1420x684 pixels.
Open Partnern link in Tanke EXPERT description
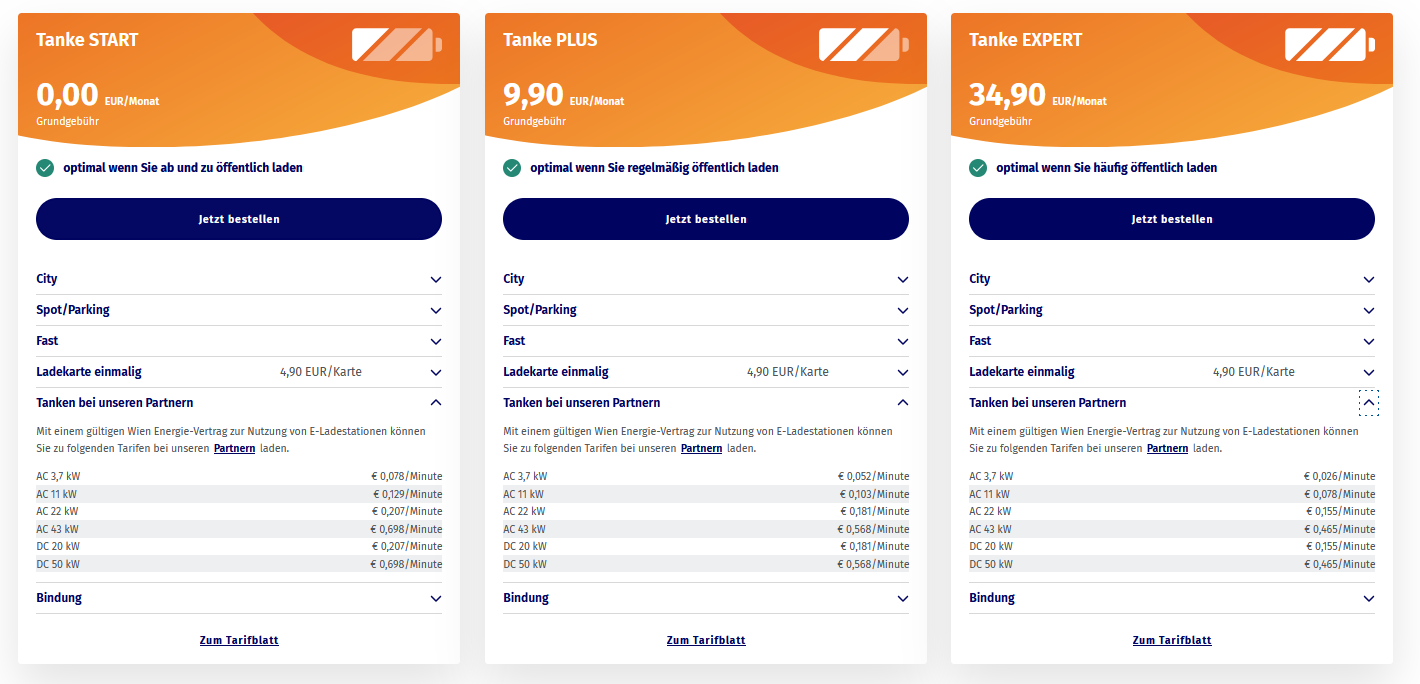1167,449
